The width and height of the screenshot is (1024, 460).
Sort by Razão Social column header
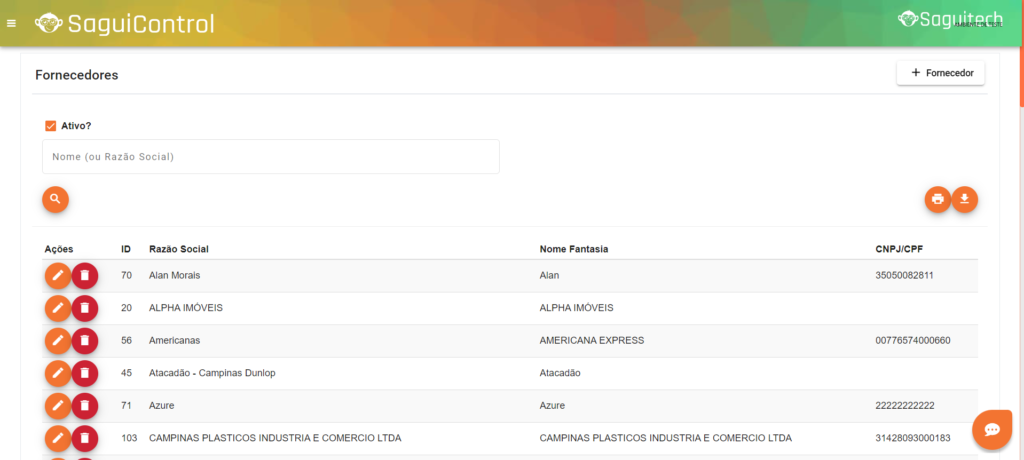pyautogui.click(x=178, y=249)
